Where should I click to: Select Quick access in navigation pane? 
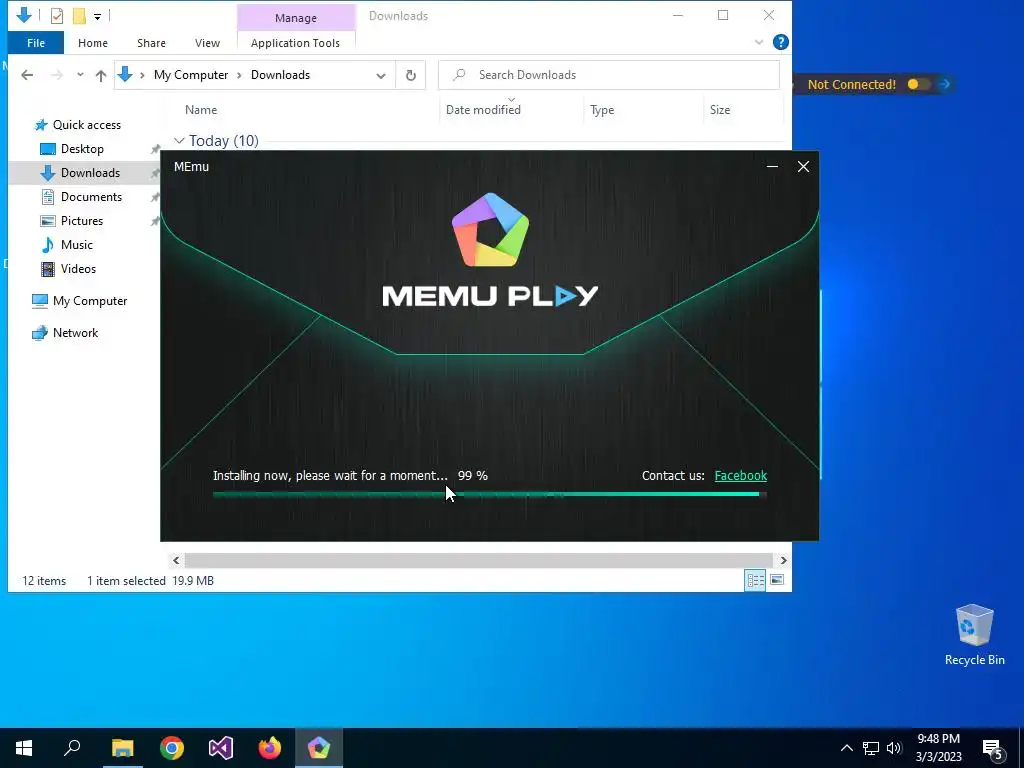pos(86,125)
